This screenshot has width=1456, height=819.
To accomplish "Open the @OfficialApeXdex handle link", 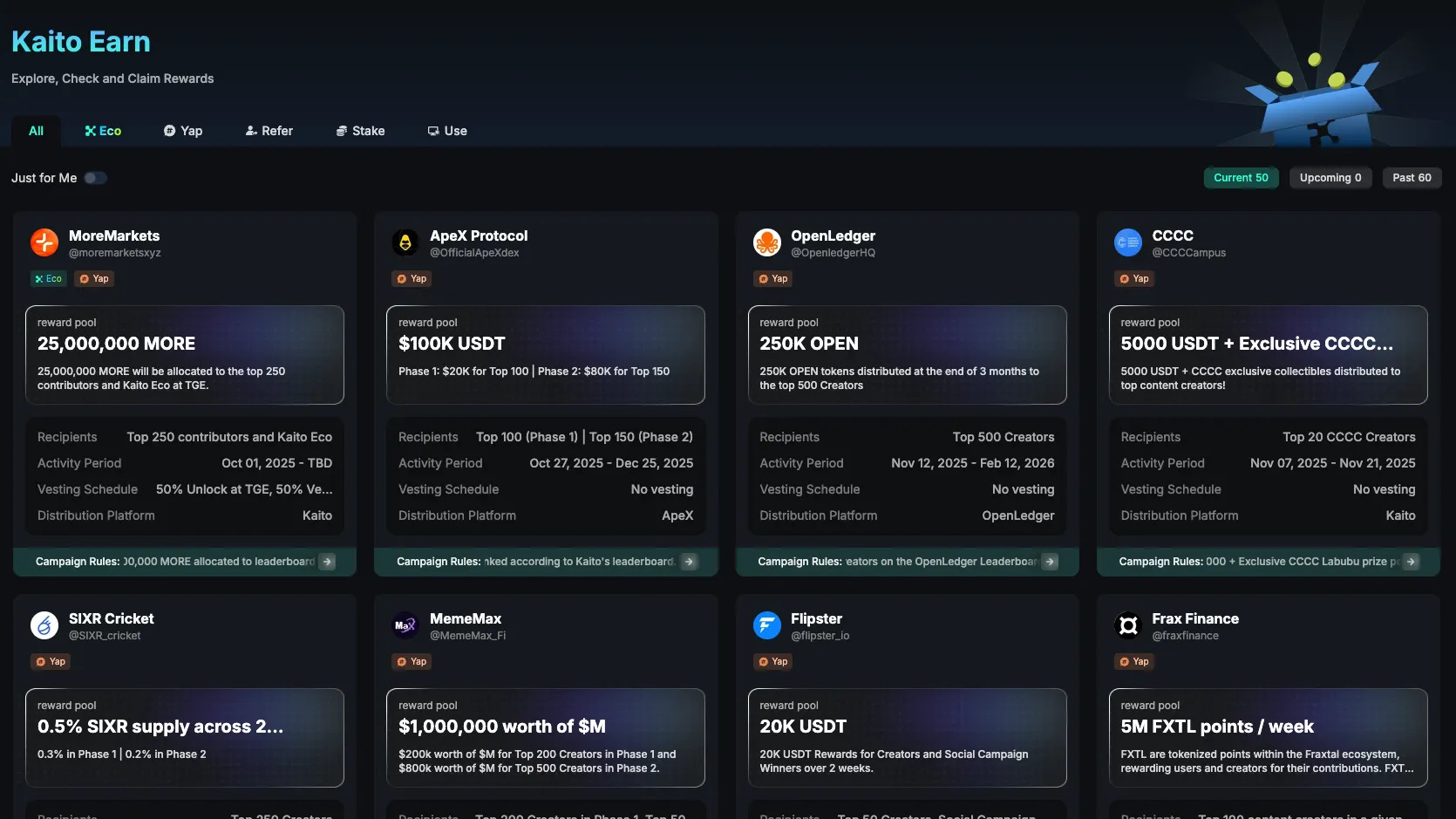I will point(474,253).
